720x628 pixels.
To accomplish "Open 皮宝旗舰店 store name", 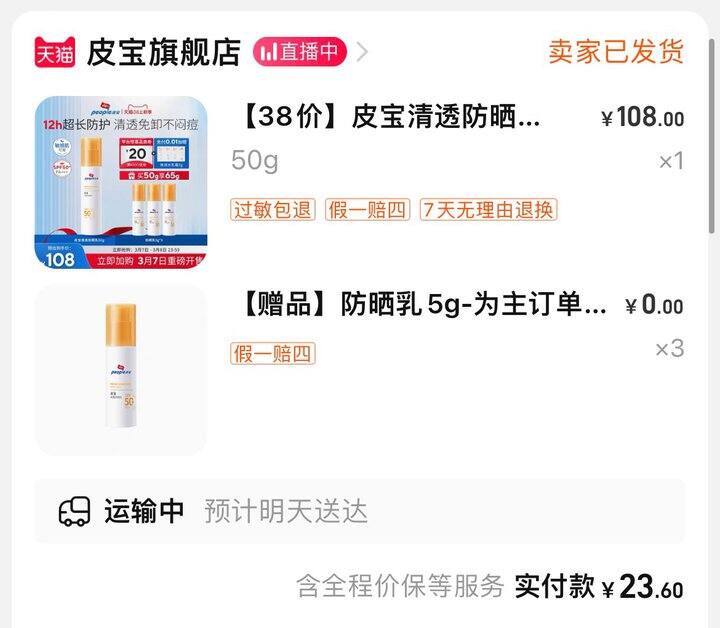I will coord(163,52).
